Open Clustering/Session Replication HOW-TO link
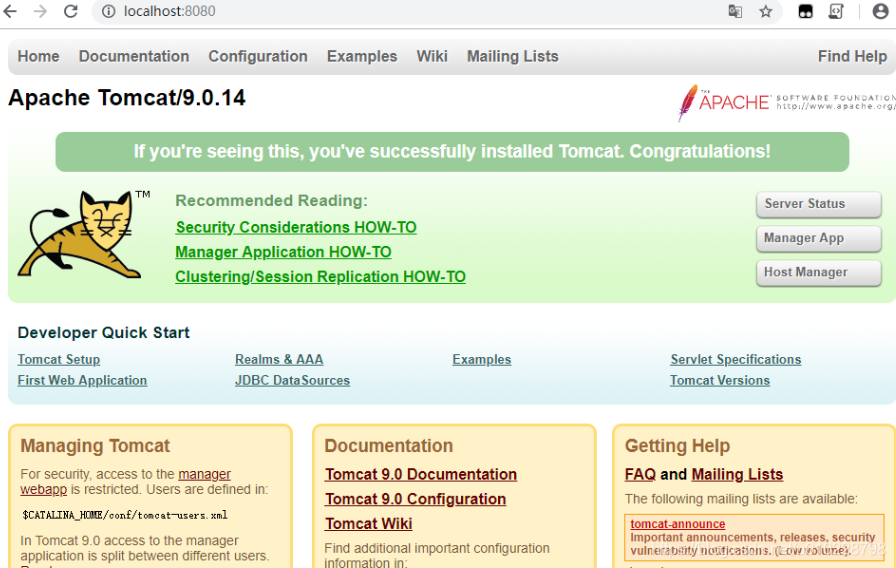This screenshot has height=568, width=896. 320,277
